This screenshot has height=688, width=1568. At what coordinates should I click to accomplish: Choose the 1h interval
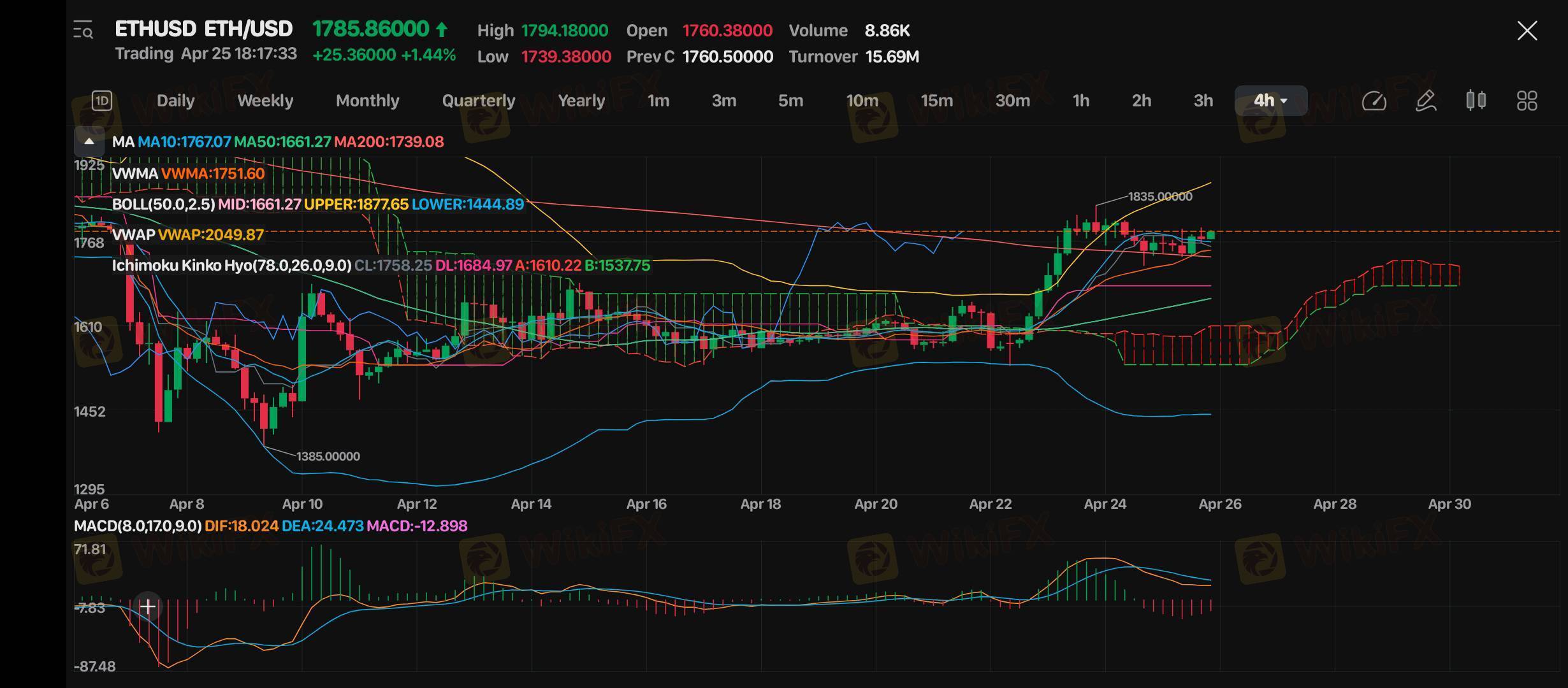click(1080, 101)
